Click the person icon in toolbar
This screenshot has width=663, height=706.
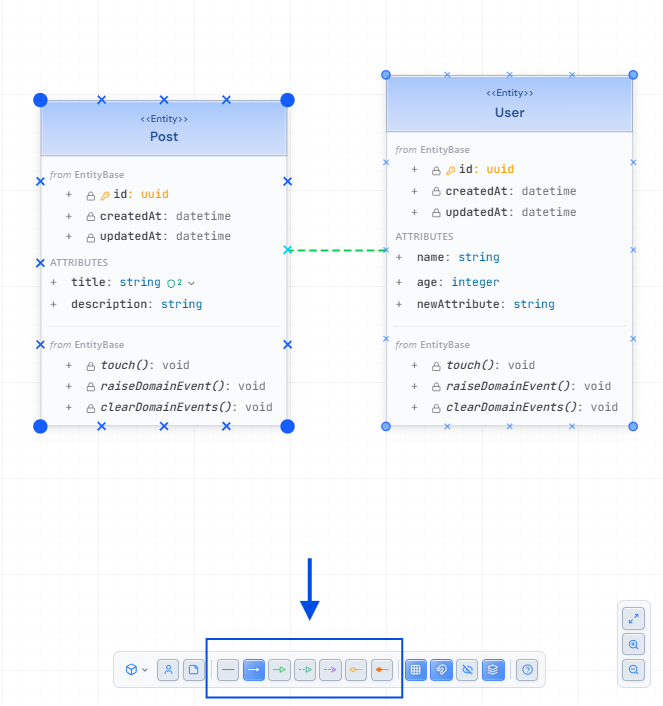tap(168, 670)
